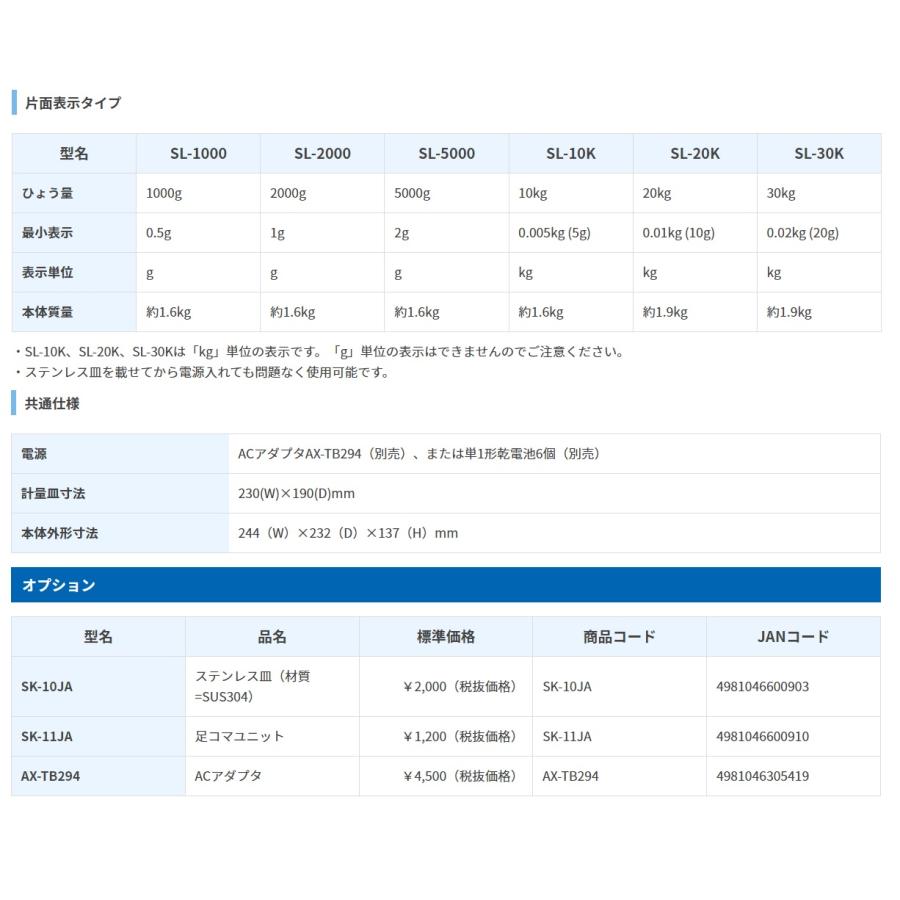
Task: Click the 0.02kg (20g) minimum display cell
Action: pos(802,233)
